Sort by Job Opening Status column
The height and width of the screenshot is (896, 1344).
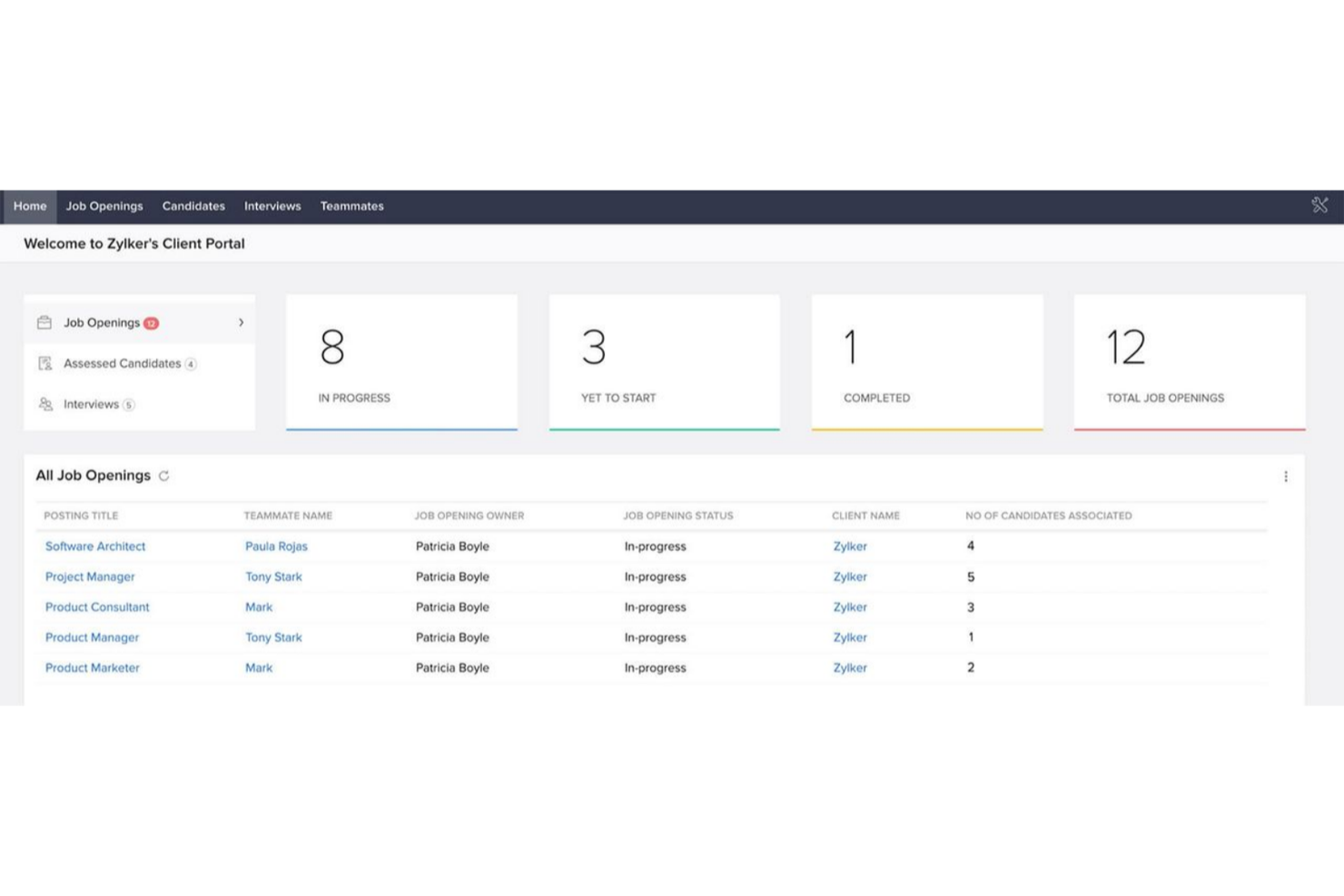(x=678, y=515)
